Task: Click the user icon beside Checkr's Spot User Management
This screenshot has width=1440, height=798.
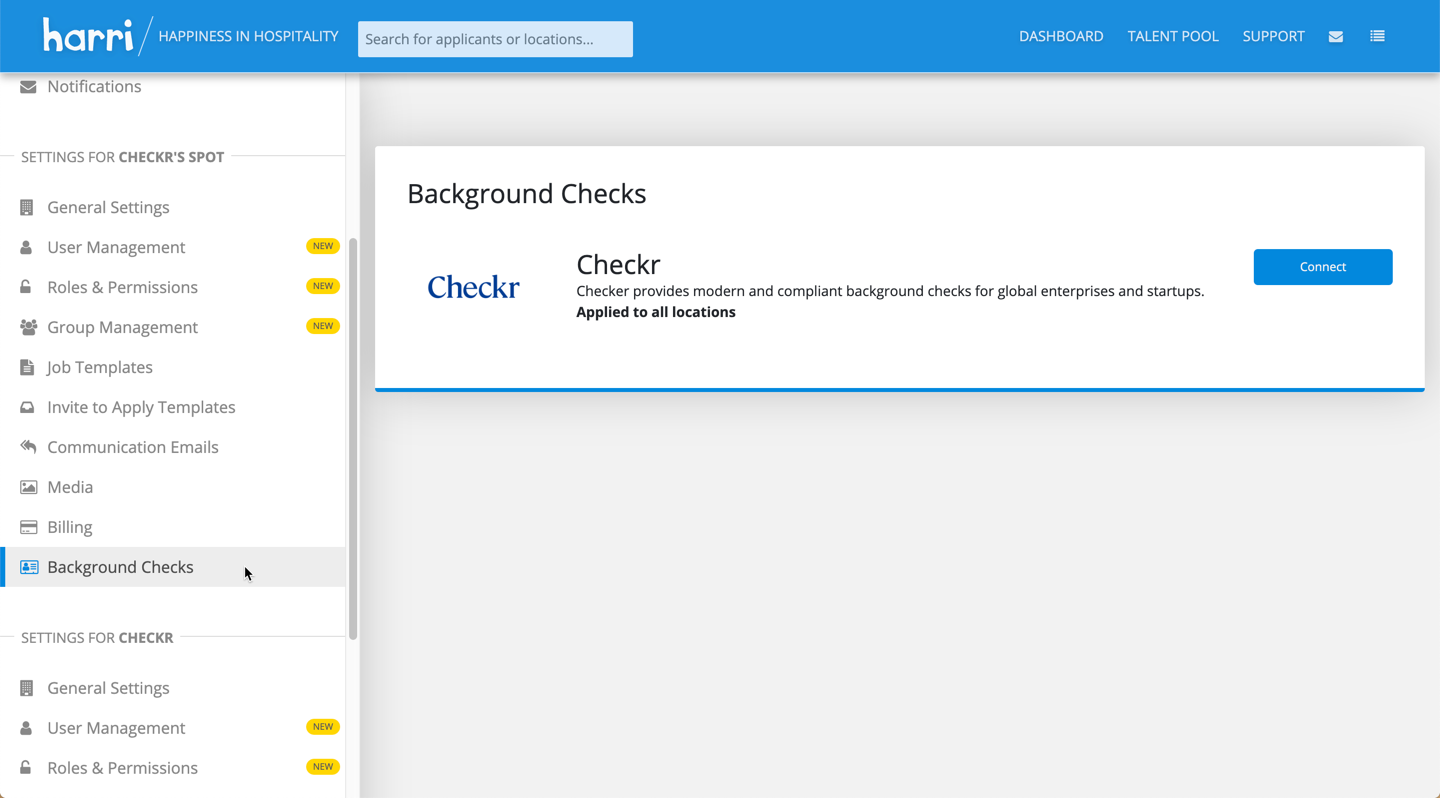Action: [26, 247]
